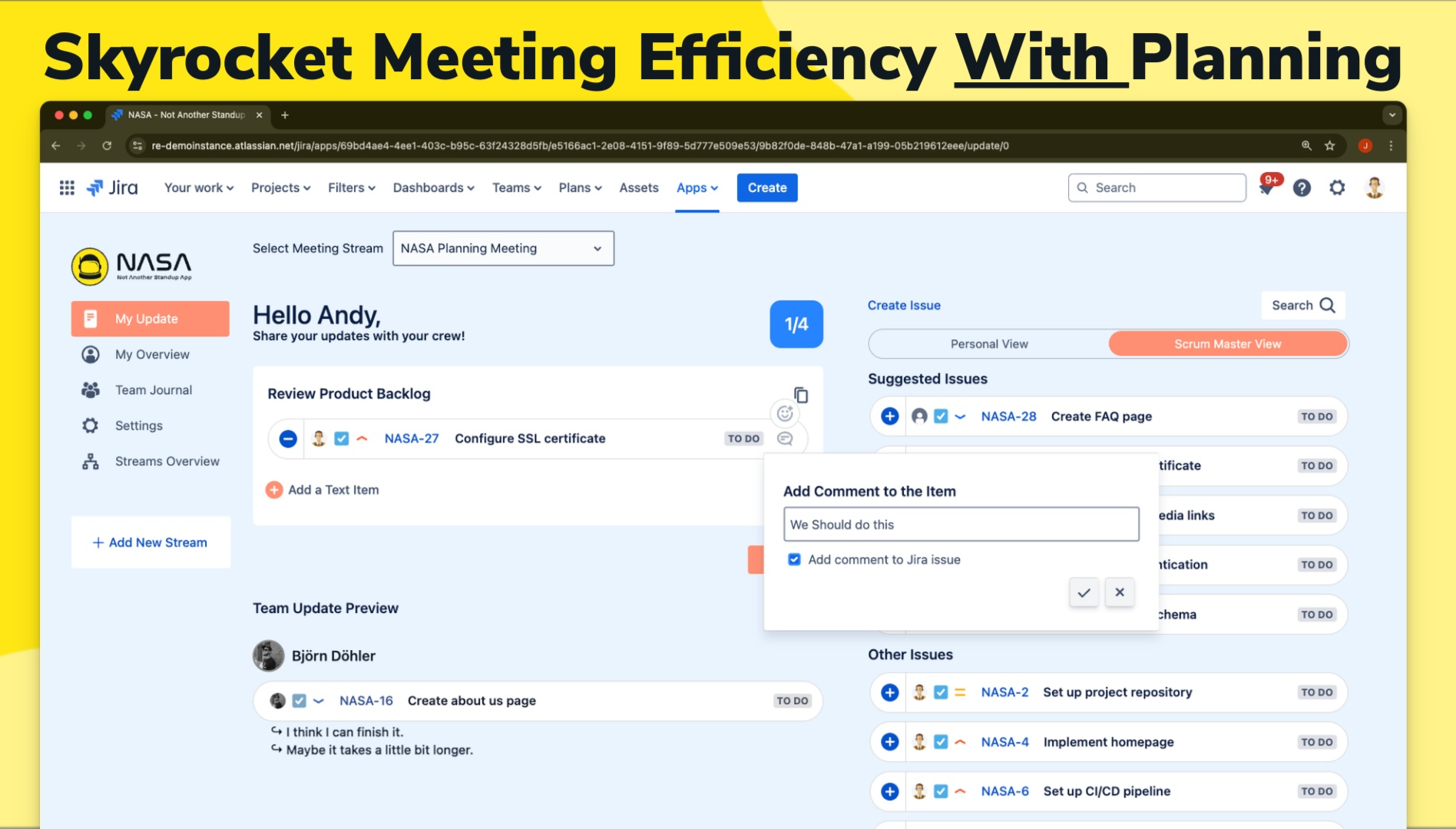Screen dimensions: 1456x829
Task: Open Team Journal in the sidebar
Action: [x=154, y=390]
